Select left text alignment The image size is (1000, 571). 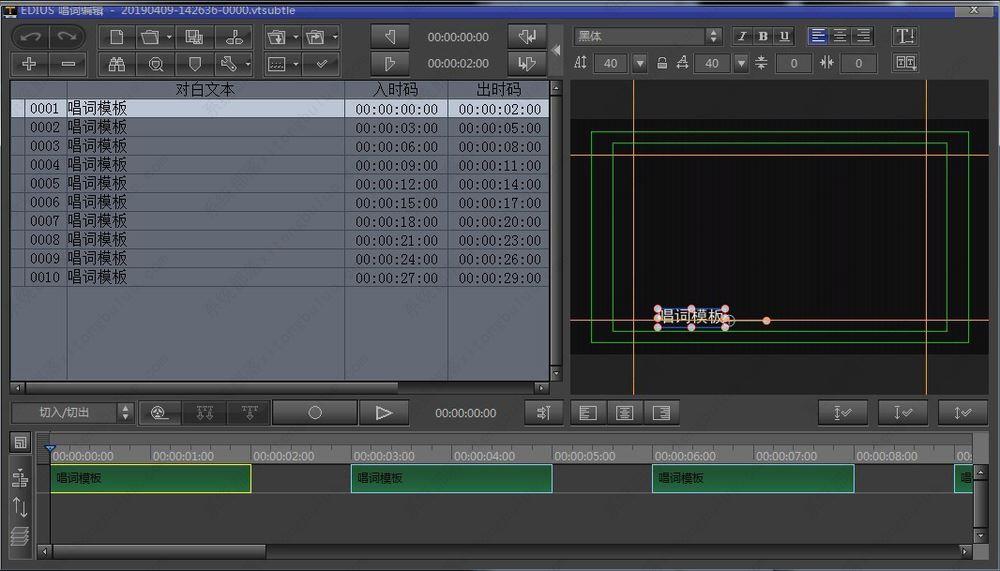(818, 36)
